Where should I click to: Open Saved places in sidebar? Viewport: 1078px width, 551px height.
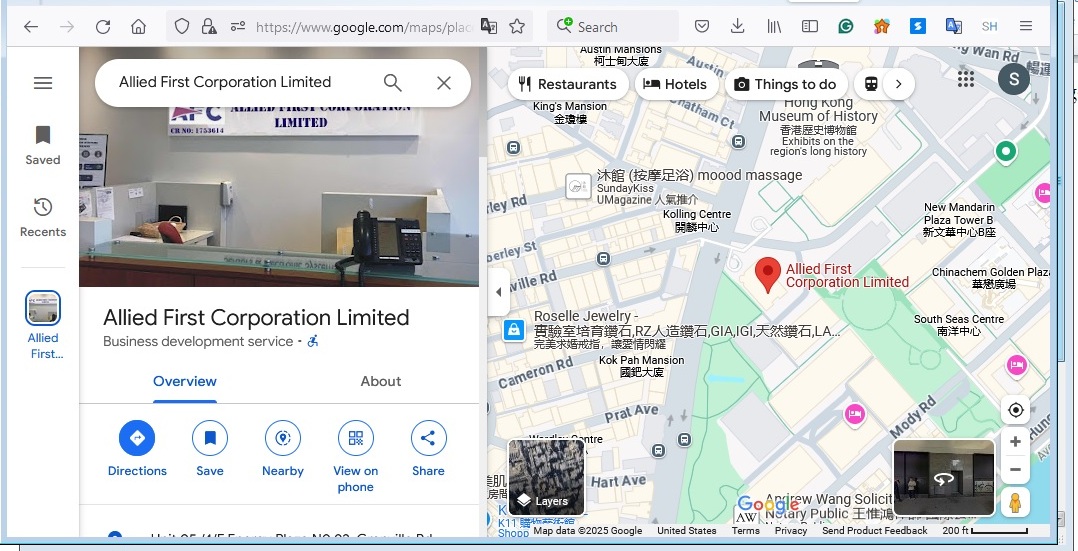coord(43,146)
